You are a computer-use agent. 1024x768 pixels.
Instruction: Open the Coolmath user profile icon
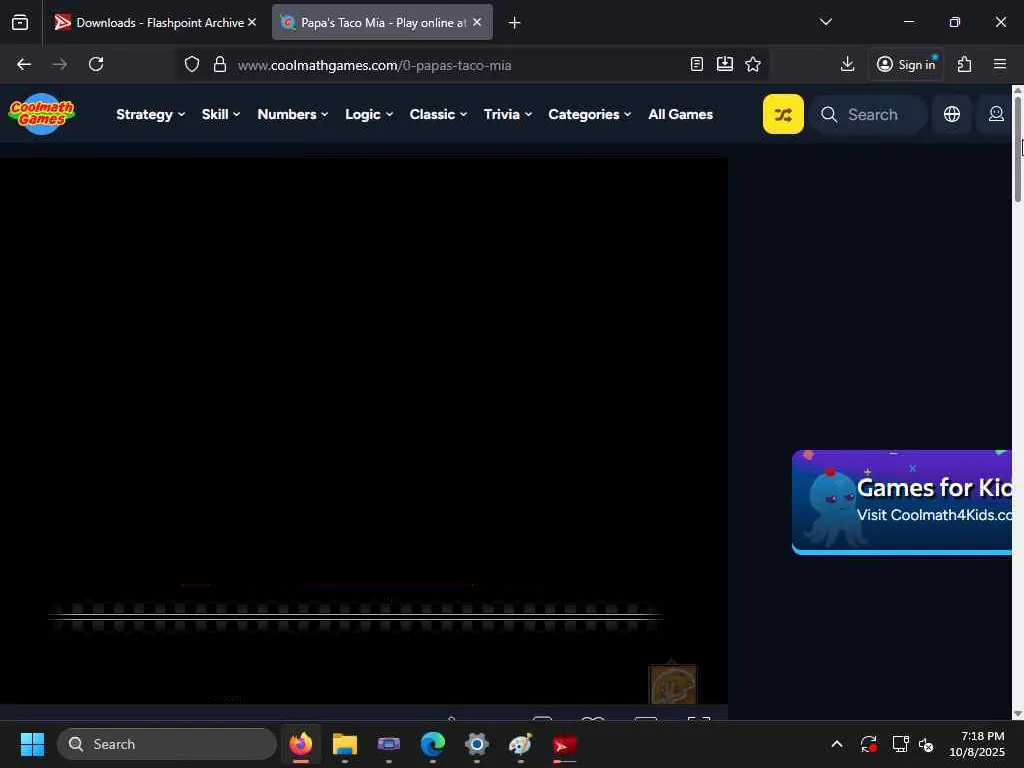pyautogui.click(x=995, y=114)
